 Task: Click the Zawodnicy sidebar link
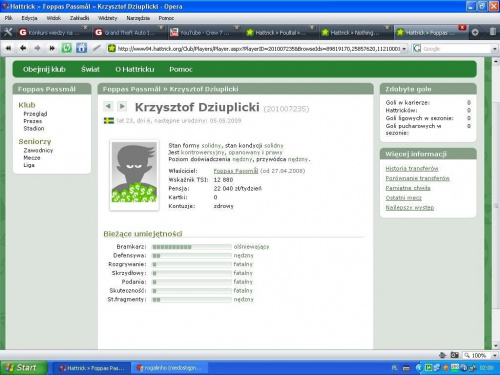38,150
